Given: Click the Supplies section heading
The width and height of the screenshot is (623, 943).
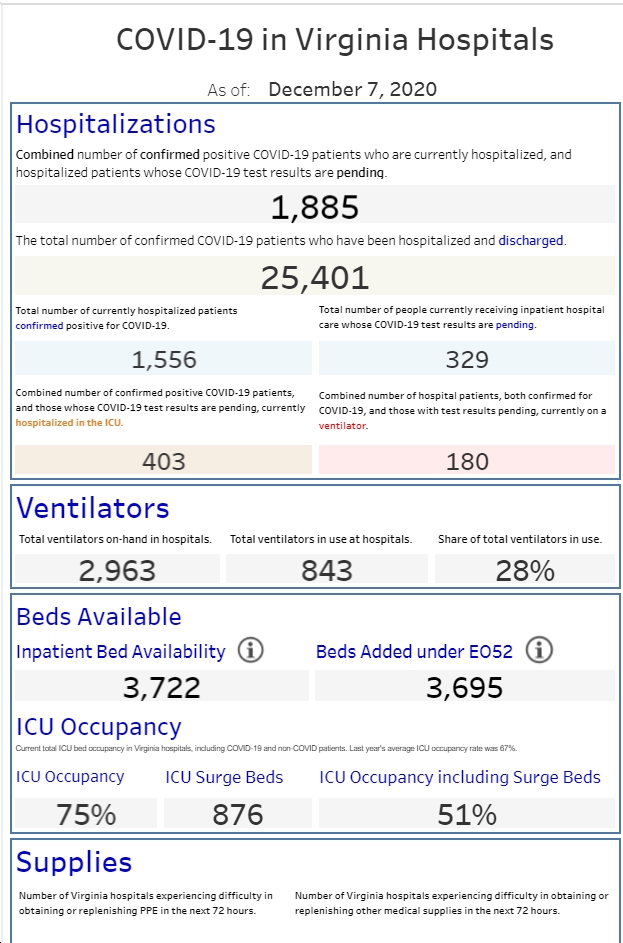Looking at the screenshot, I should point(74,862).
